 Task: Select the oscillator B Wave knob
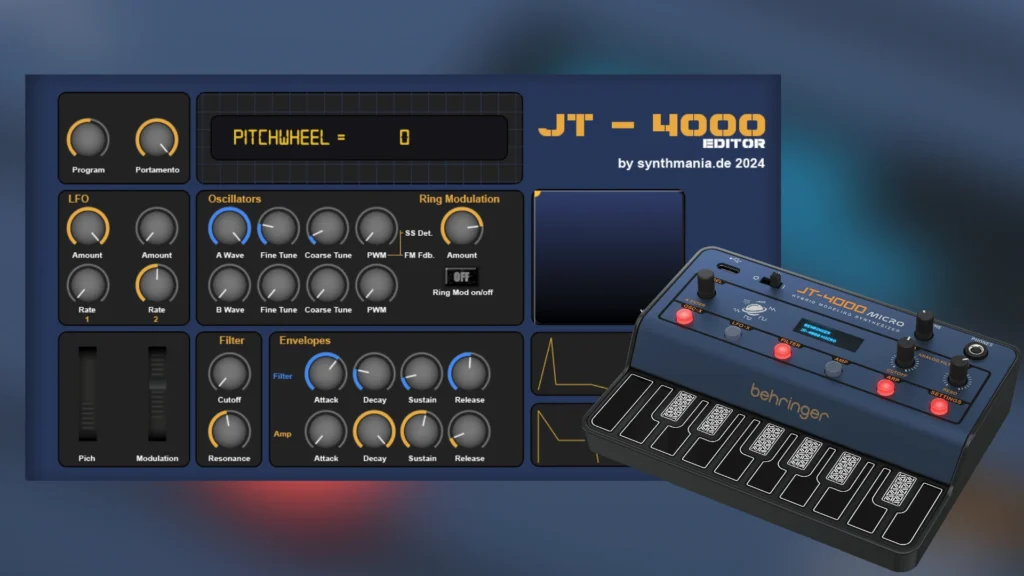[229, 284]
